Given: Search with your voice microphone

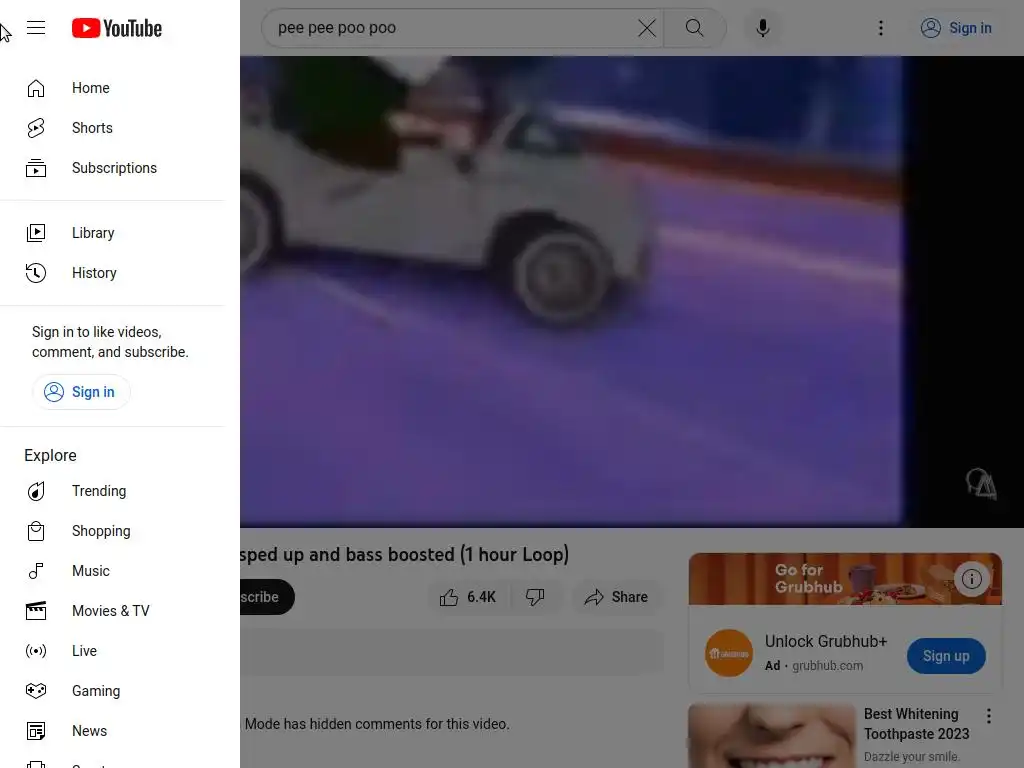Looking at the screenshot, I should point(762,28).
